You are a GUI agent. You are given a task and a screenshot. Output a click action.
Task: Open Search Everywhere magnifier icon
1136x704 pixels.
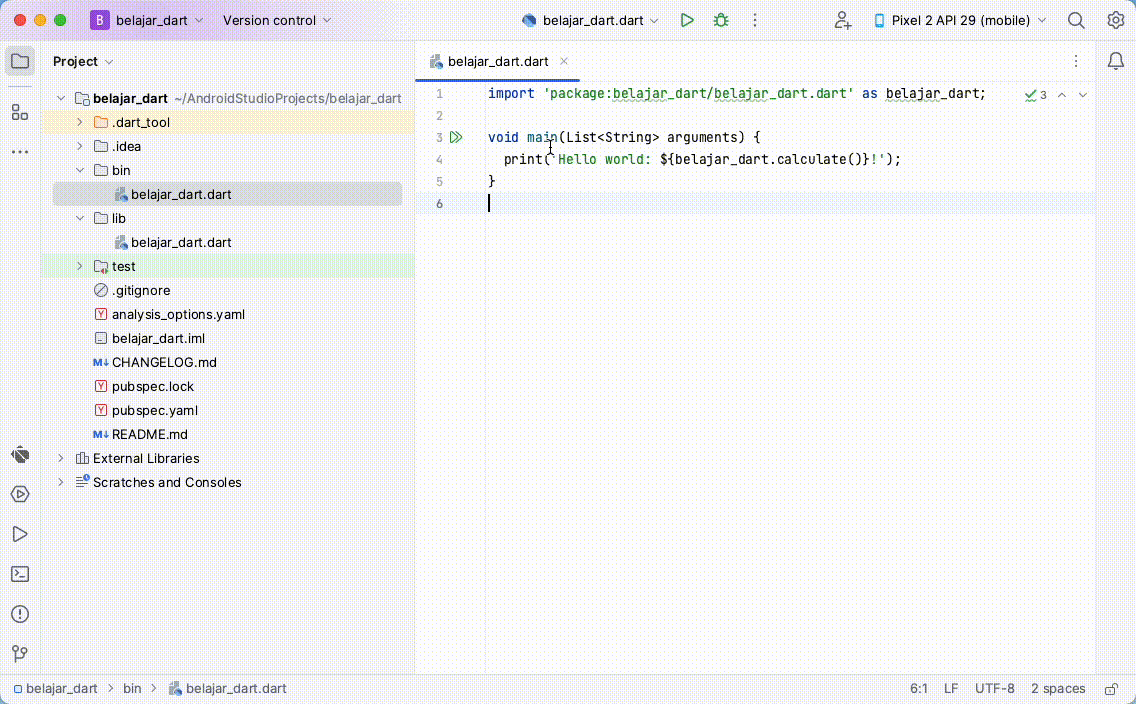coord(1076,20)
